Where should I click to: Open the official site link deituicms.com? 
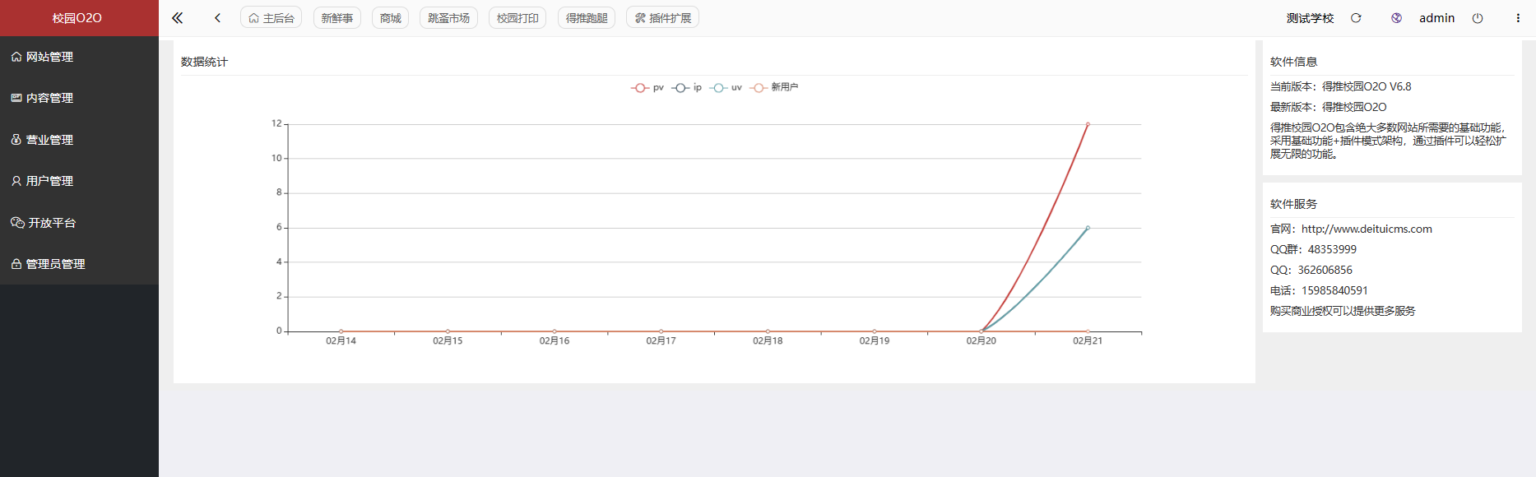(1366, 229)
